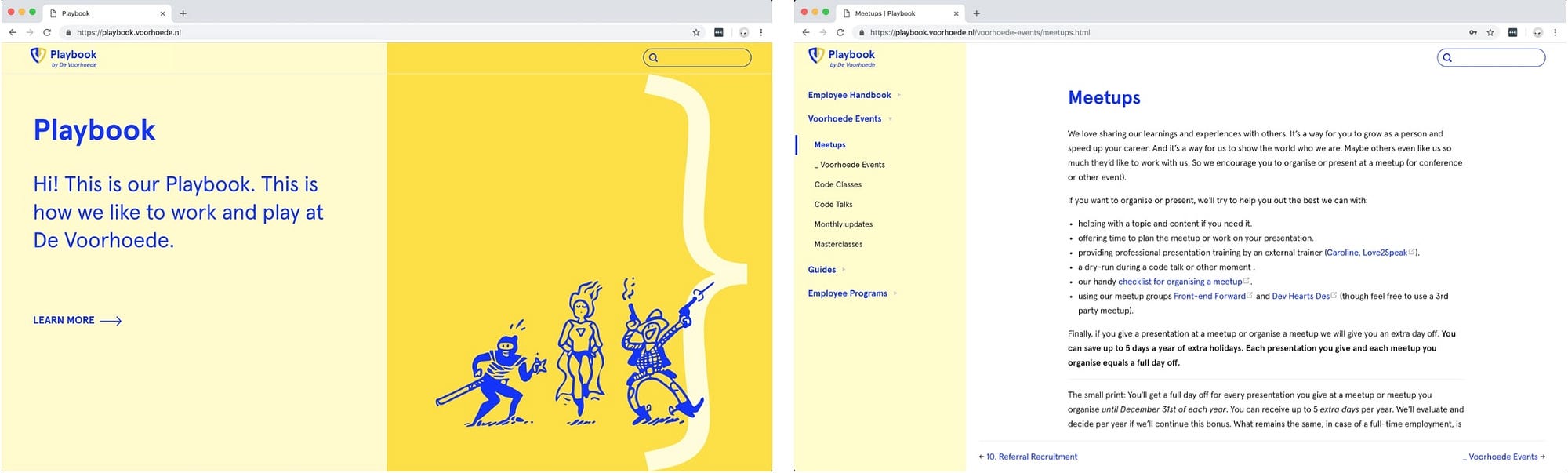
Task: Open _ Voorhoede Events in the sidebar
Action: point(849,165)
